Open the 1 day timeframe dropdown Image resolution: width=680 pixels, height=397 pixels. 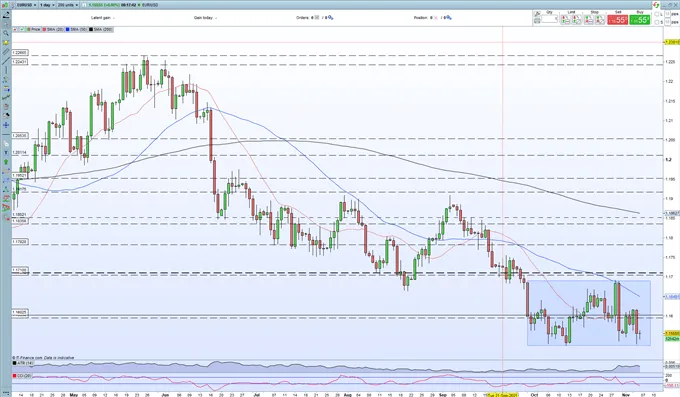47,5
